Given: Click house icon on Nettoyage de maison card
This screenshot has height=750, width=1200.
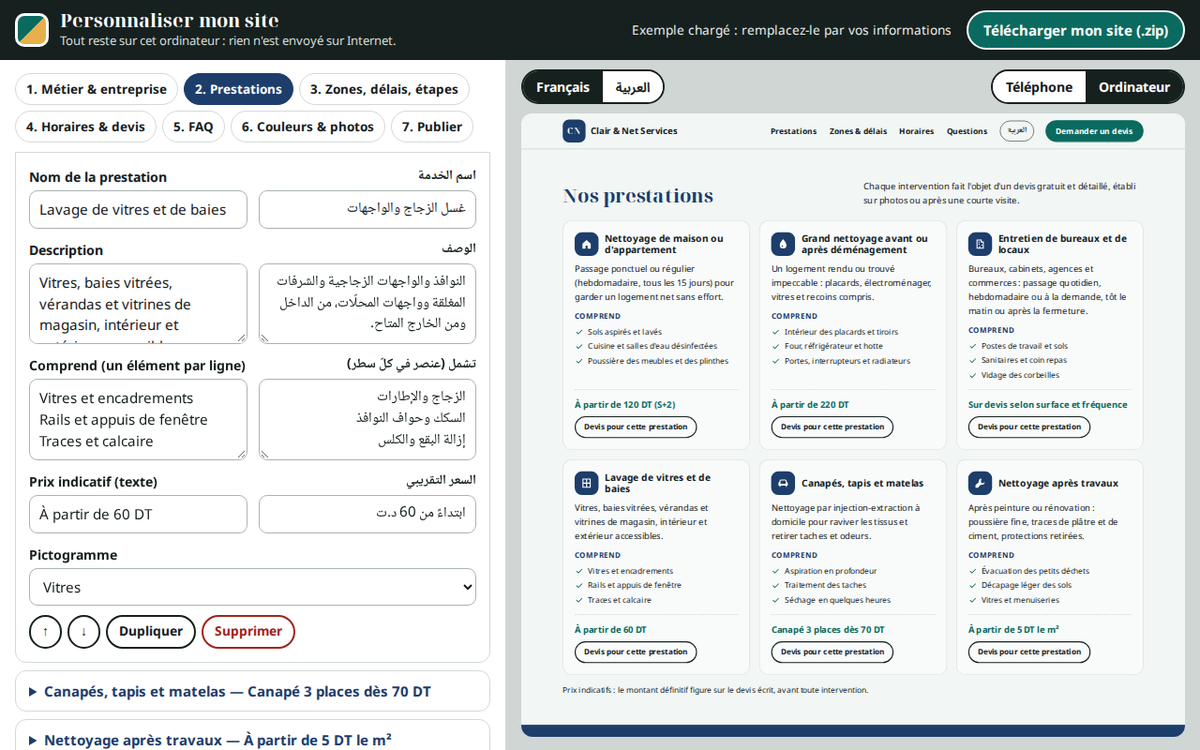Looking at the screenshot, I should pyautogui.click(x=586, y=244).
